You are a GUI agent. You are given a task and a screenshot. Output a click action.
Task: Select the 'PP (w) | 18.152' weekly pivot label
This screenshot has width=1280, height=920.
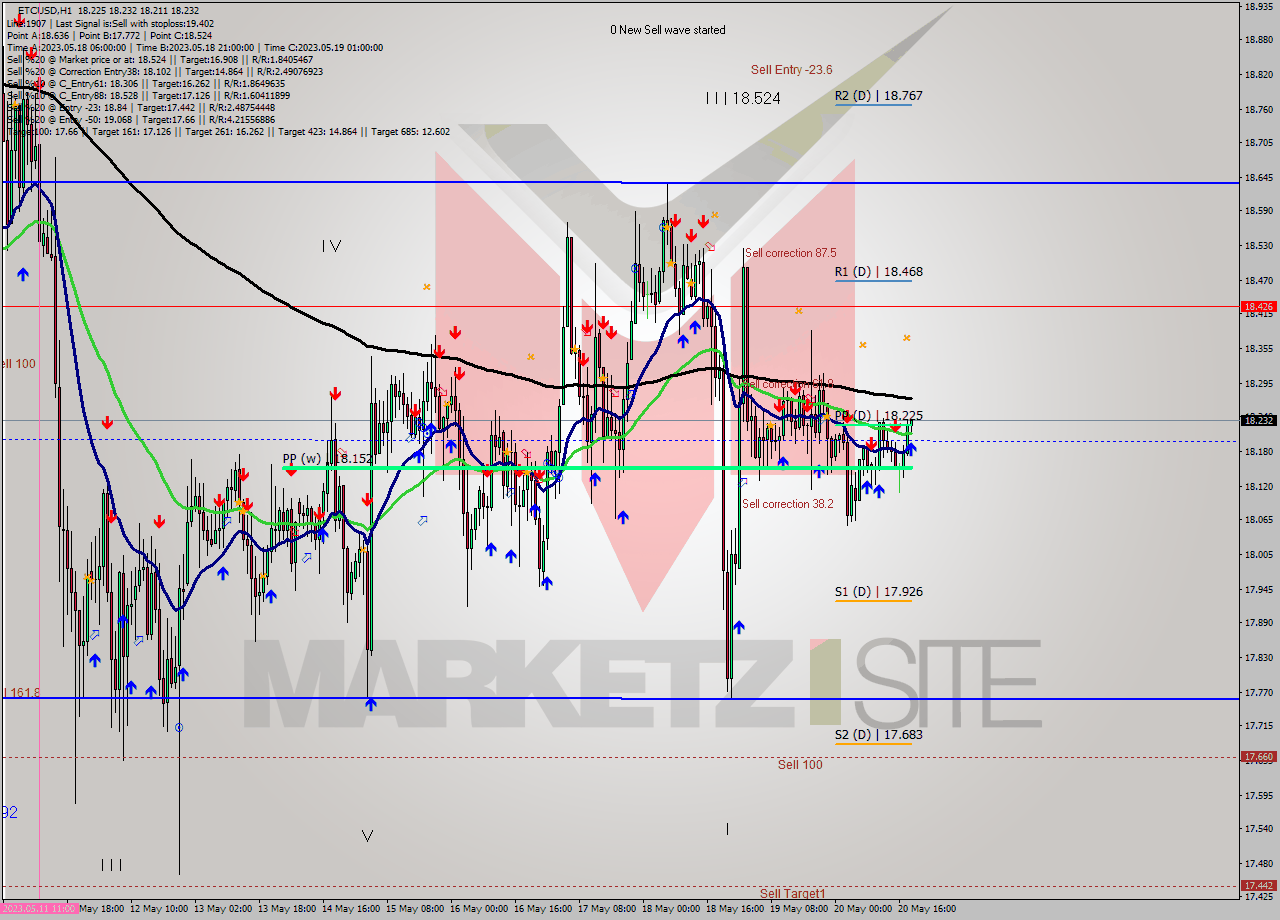click(x=327, y=459)
